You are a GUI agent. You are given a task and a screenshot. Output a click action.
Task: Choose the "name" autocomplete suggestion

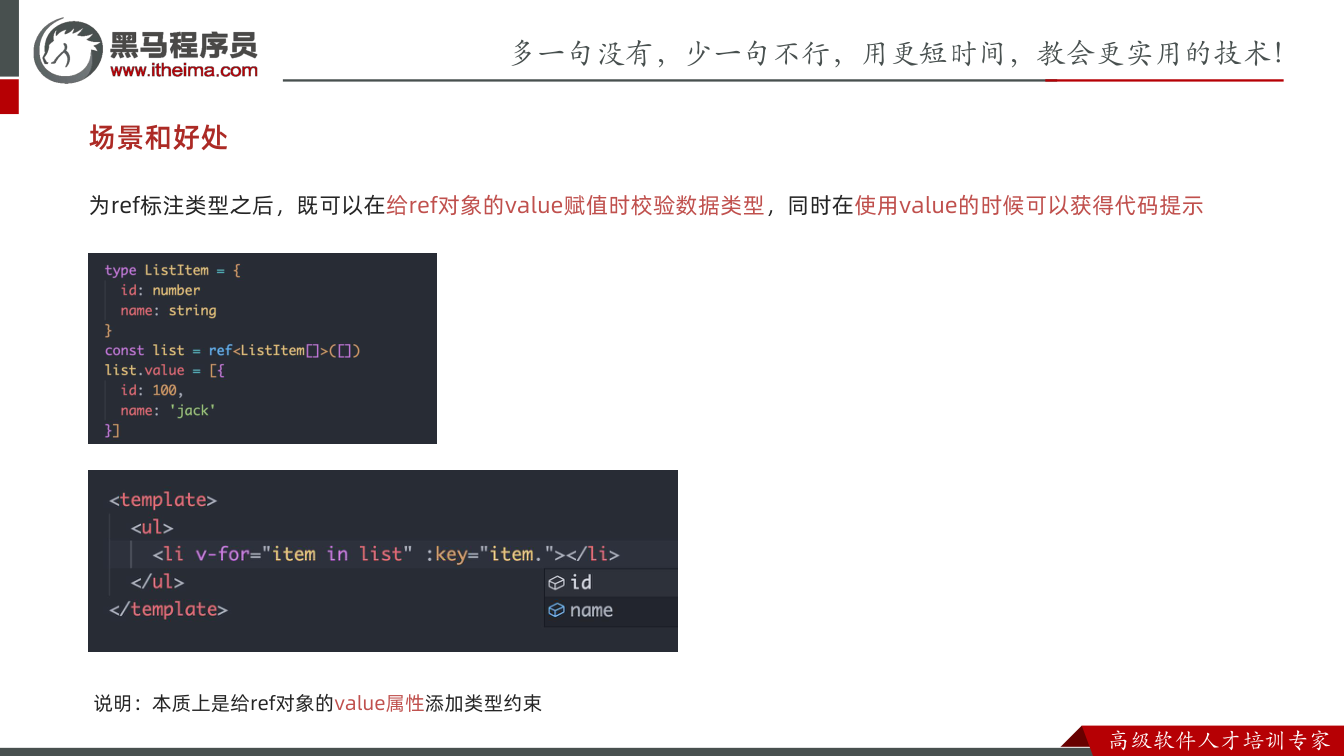click(x=611, y=611)
